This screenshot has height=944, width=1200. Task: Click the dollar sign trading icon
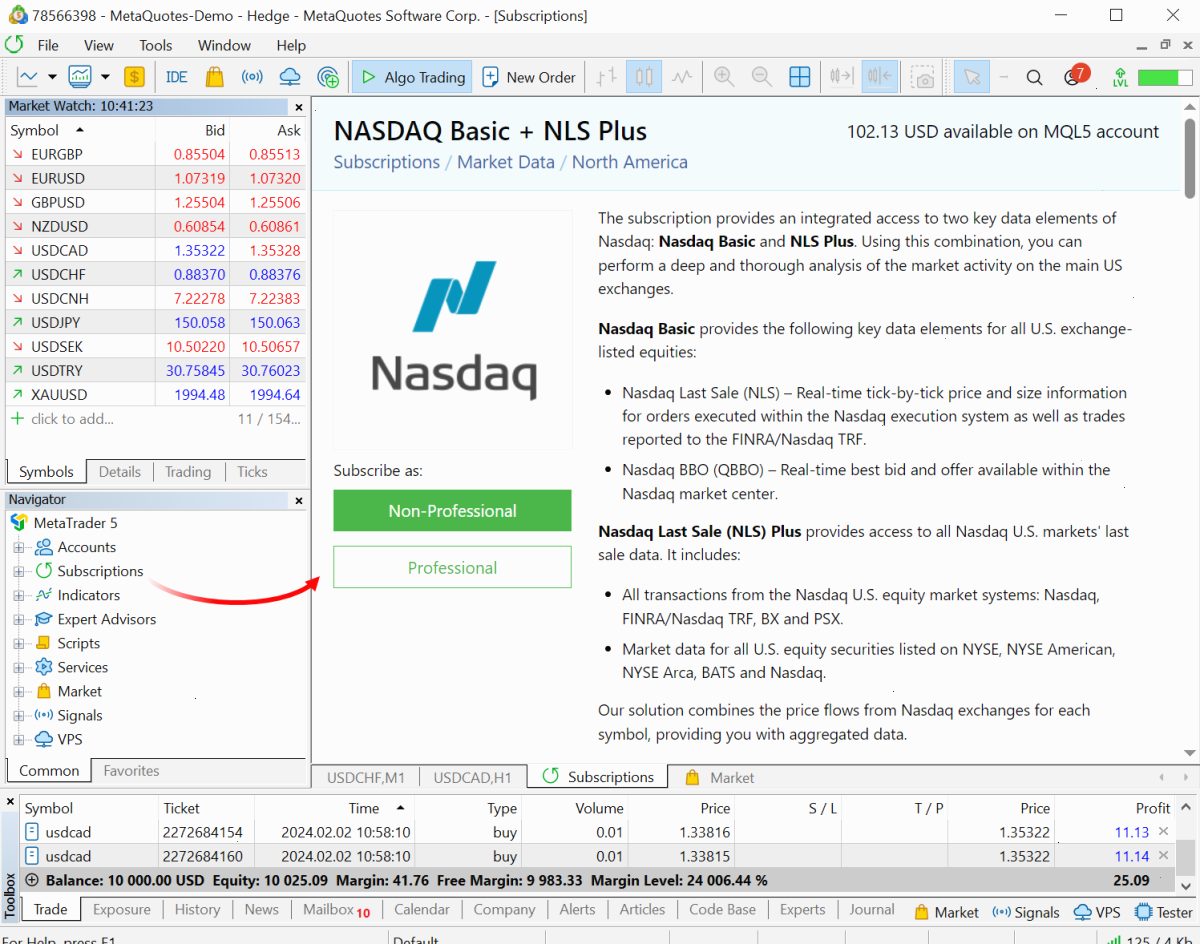(134, 77)
